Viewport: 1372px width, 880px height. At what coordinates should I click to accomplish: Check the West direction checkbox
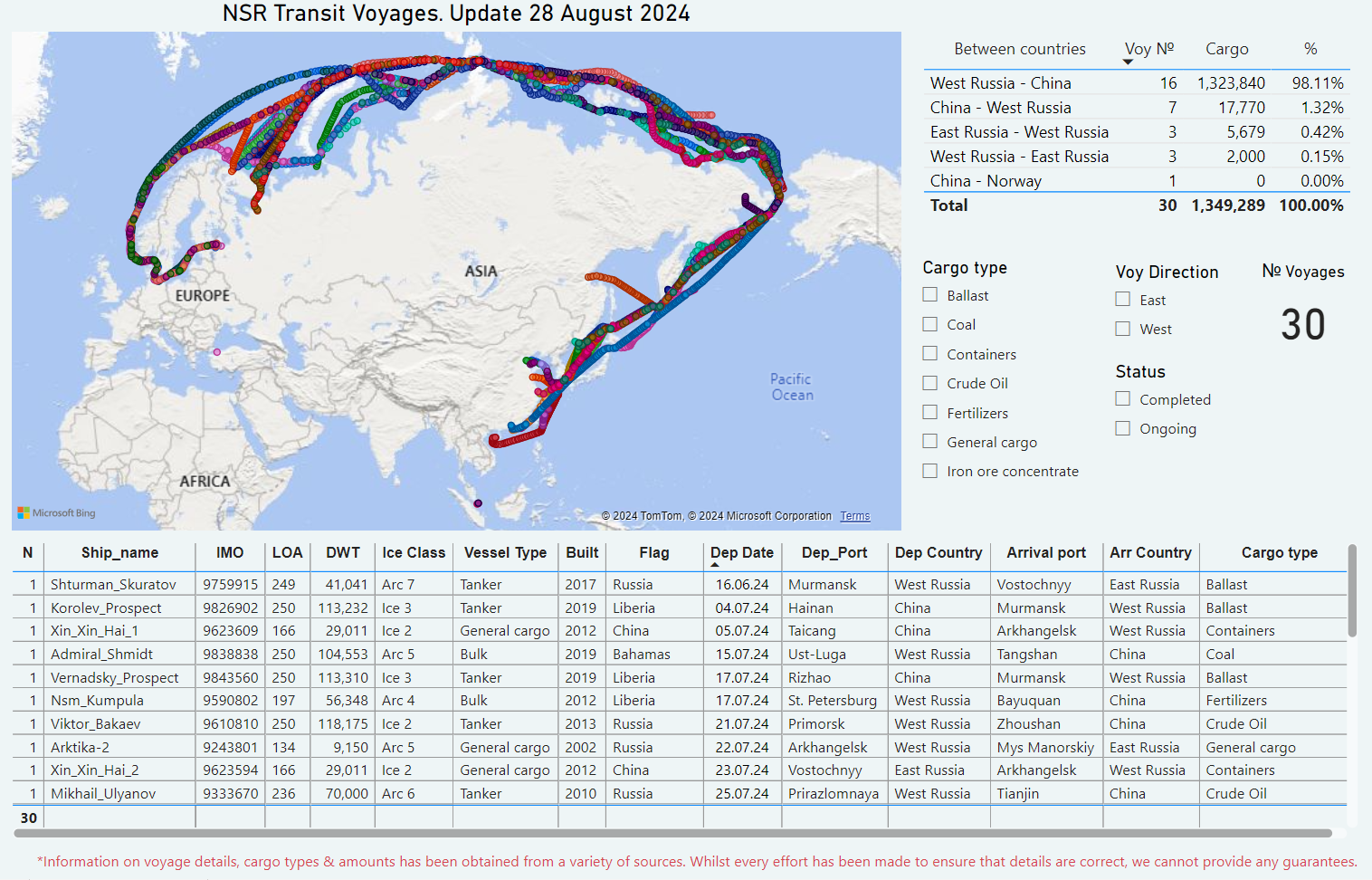(1122, 328)
